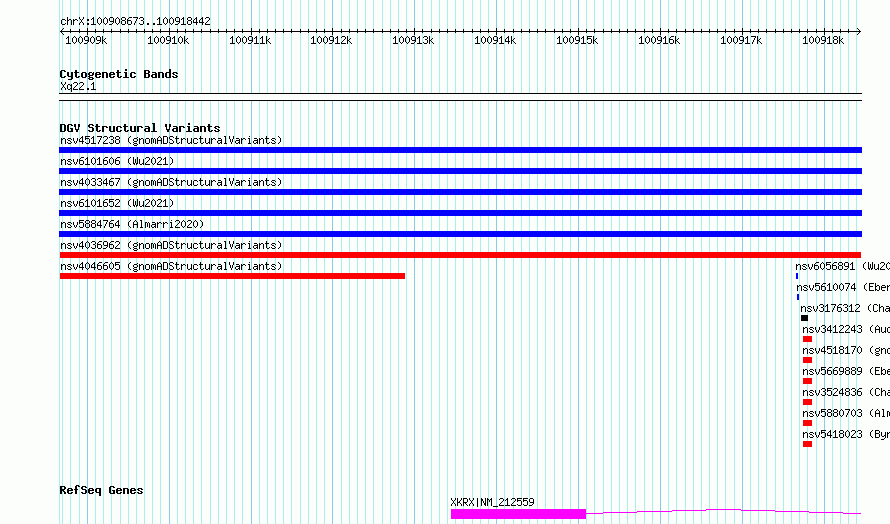890x524 pixels.
Task: Click the 100911k ruler position label
Action: [250, 40]
